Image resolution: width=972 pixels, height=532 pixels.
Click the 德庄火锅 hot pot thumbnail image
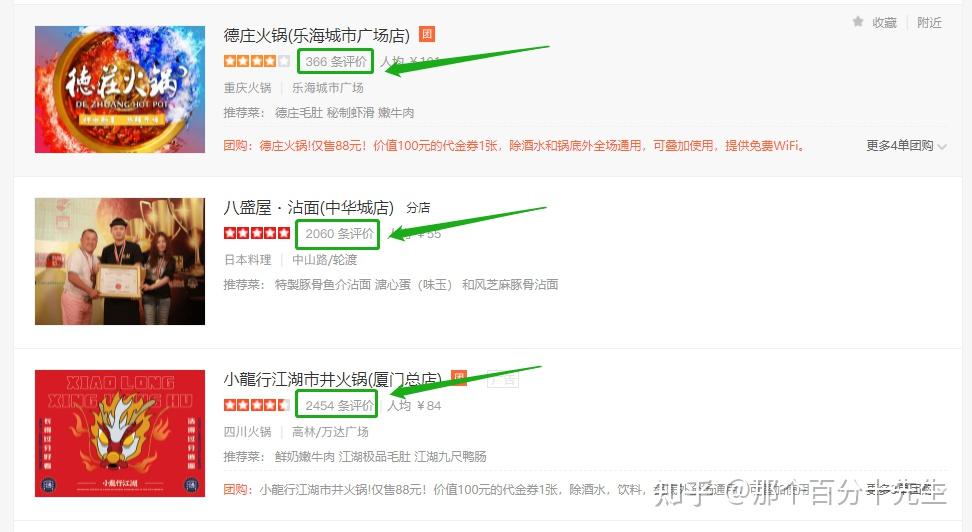pos(120,89)
